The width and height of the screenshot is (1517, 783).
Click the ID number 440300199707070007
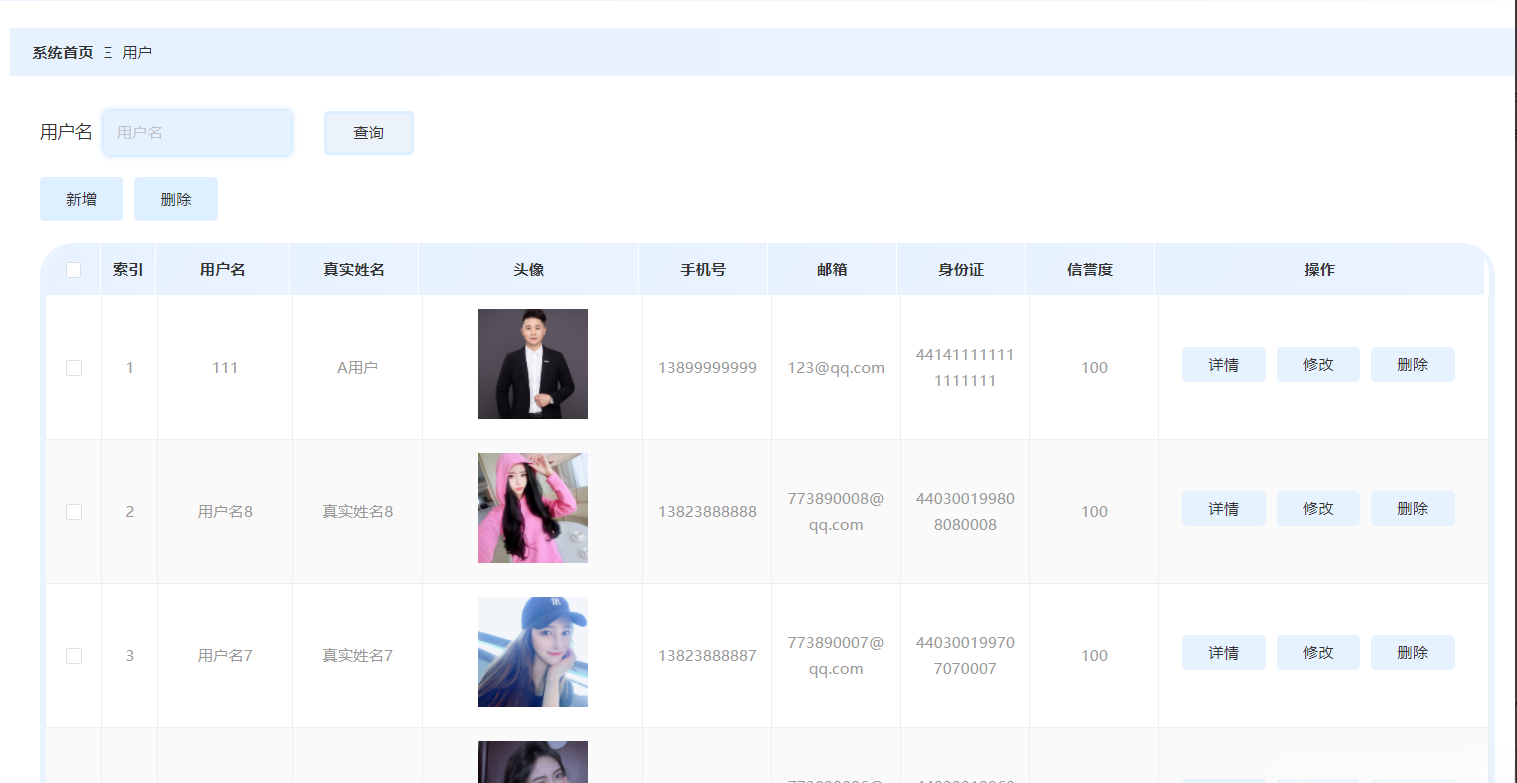[x=965, y=656]
